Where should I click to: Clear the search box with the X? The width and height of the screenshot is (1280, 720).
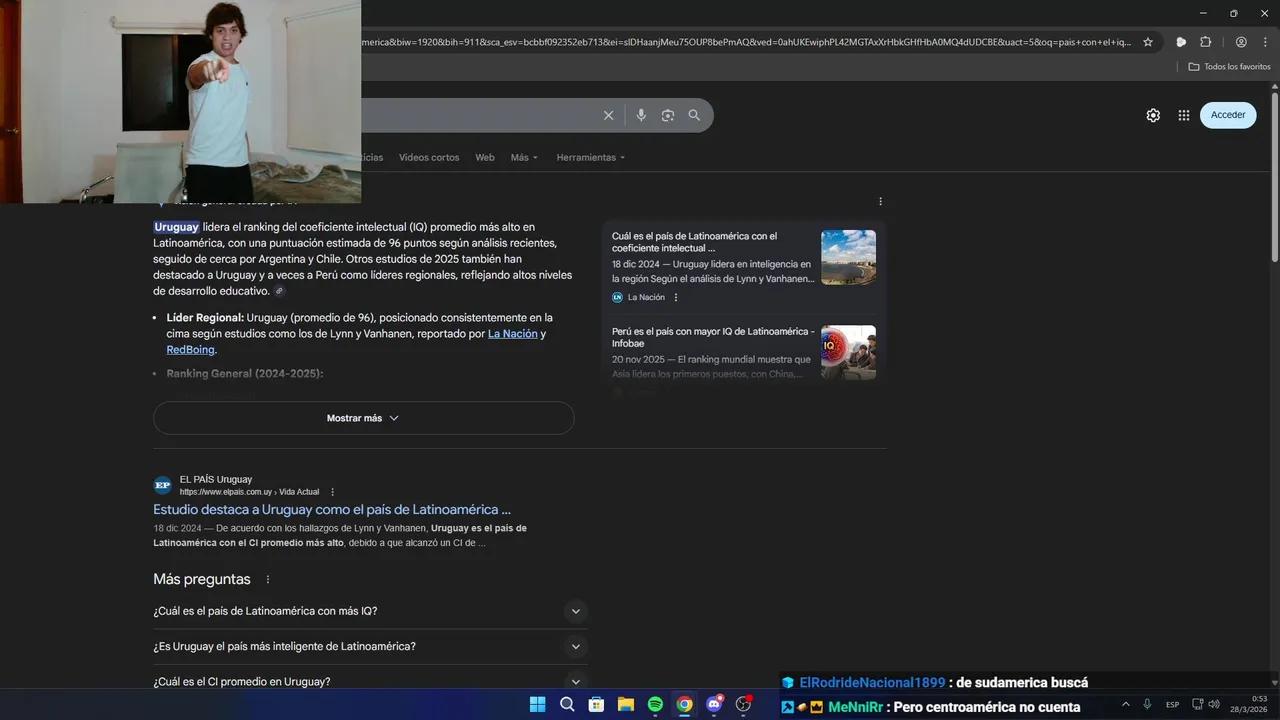(x=608, y=115)
